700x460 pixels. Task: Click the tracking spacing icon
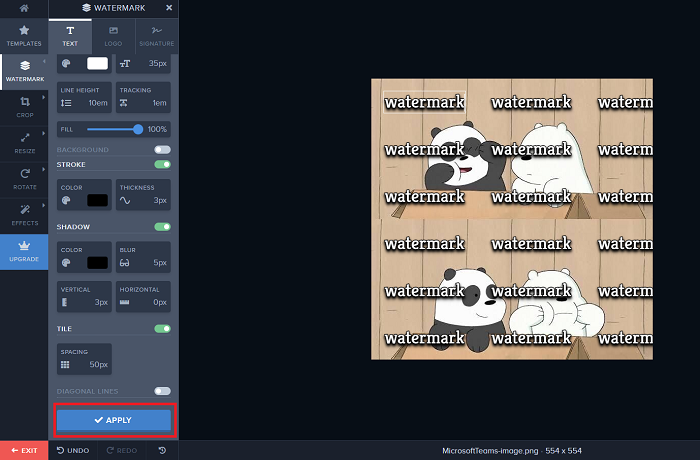(124, 103)
